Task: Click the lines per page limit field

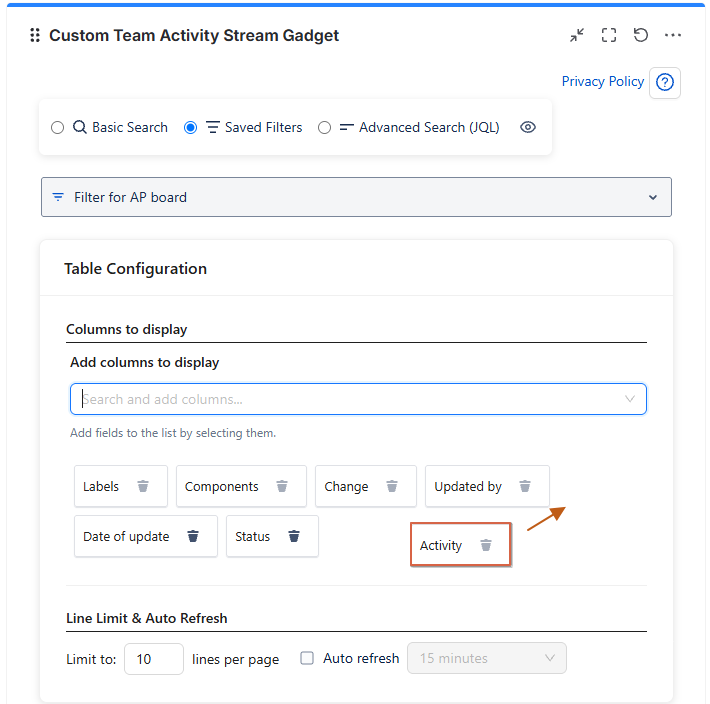Action: [x=154, y=659]
